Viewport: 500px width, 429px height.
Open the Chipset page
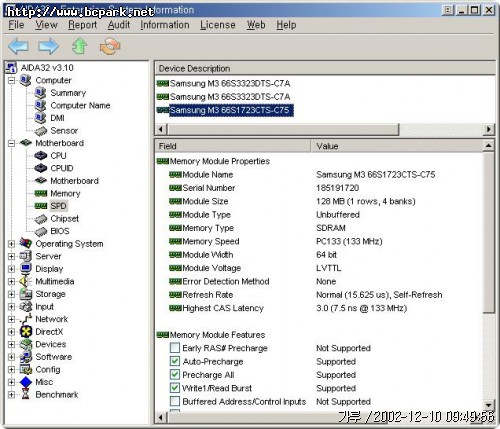[64, 219]
